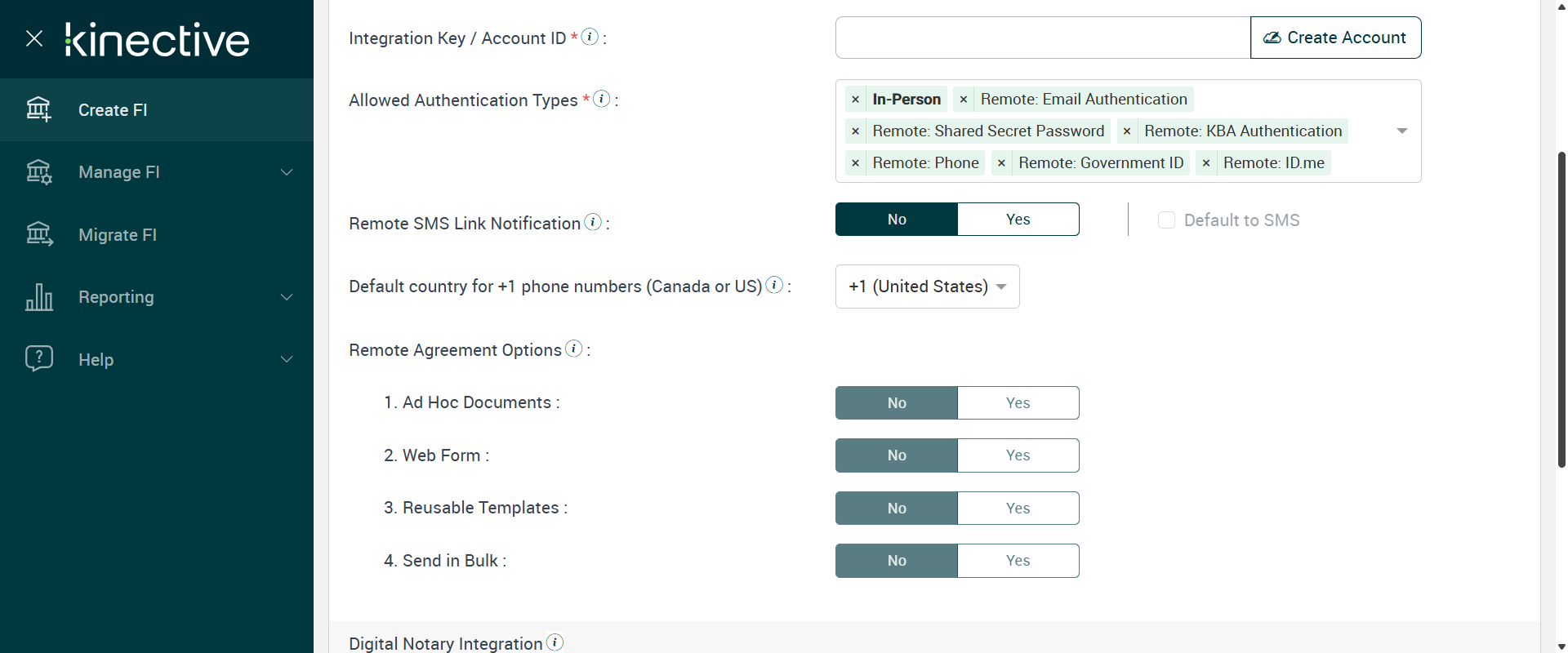The width and height of the screenshot is (1568, 653).
Task: Open the Manage FI menu item
Action: [x=119, y=172]
